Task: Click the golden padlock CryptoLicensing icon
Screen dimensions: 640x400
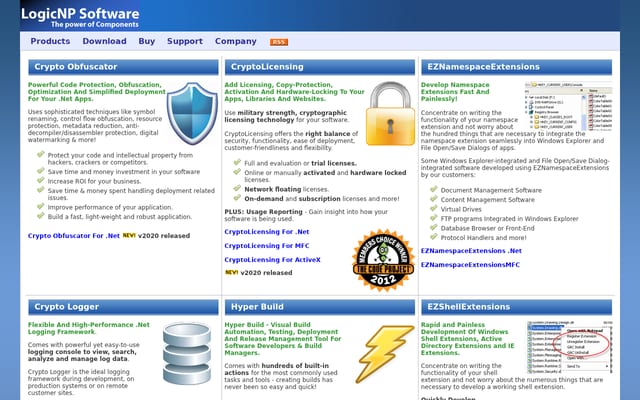Action: point(390,113)
